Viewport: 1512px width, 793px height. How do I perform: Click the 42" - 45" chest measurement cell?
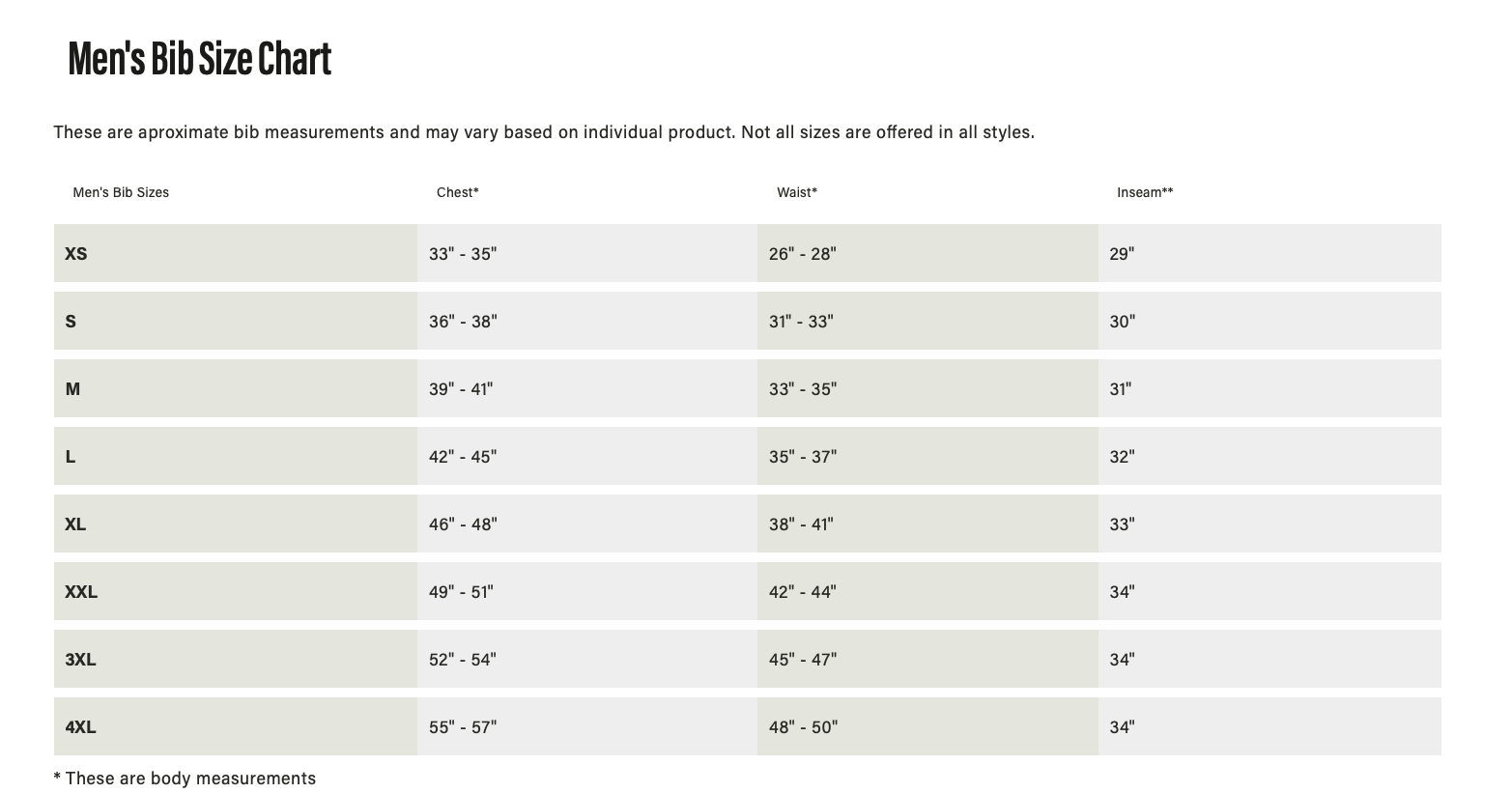[463, 457]
